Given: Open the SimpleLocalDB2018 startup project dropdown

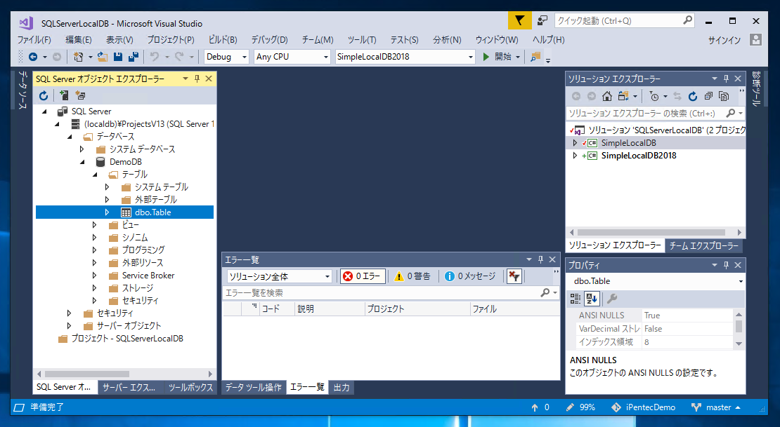Looking at the screenshot, I should point(471,57).
